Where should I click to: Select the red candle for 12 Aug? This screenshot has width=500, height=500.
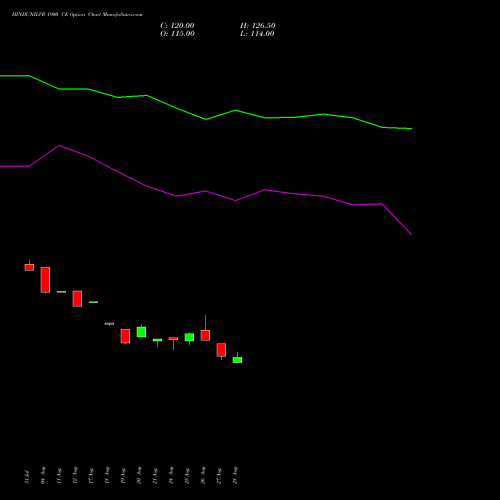click(77, 298)
